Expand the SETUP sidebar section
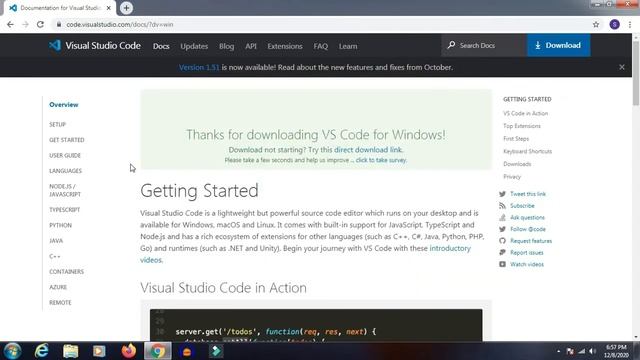 click(x=58, y=124)
